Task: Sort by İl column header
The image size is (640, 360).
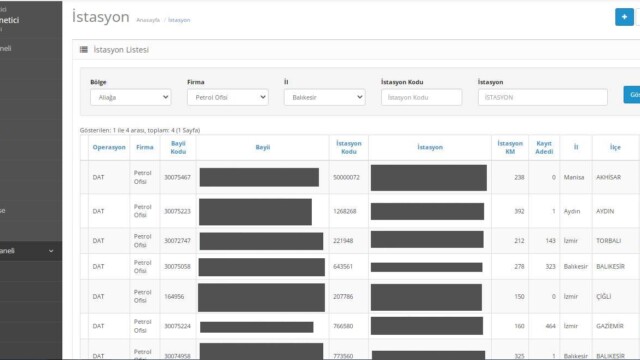Action: click(x=576, y=147)
